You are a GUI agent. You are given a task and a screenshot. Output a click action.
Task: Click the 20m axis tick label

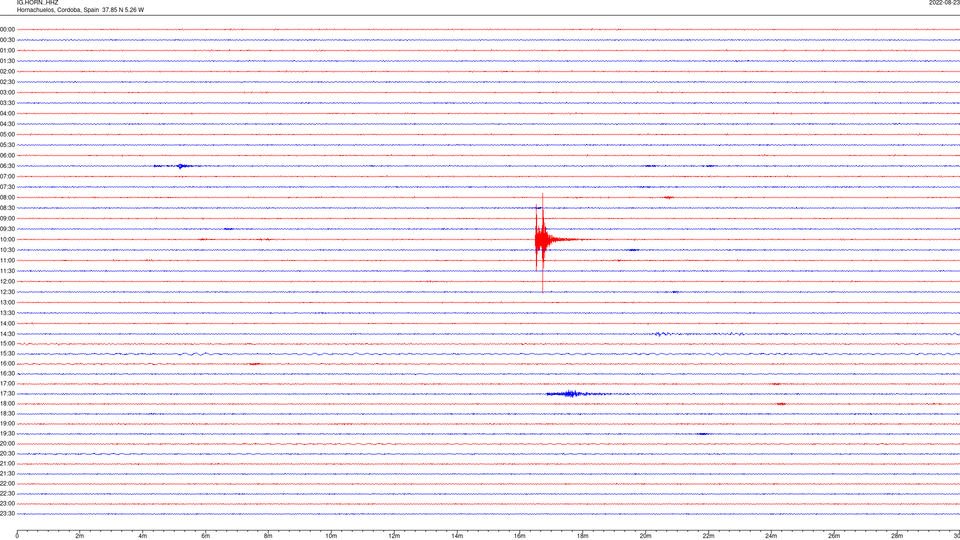(x=645, y=536)
